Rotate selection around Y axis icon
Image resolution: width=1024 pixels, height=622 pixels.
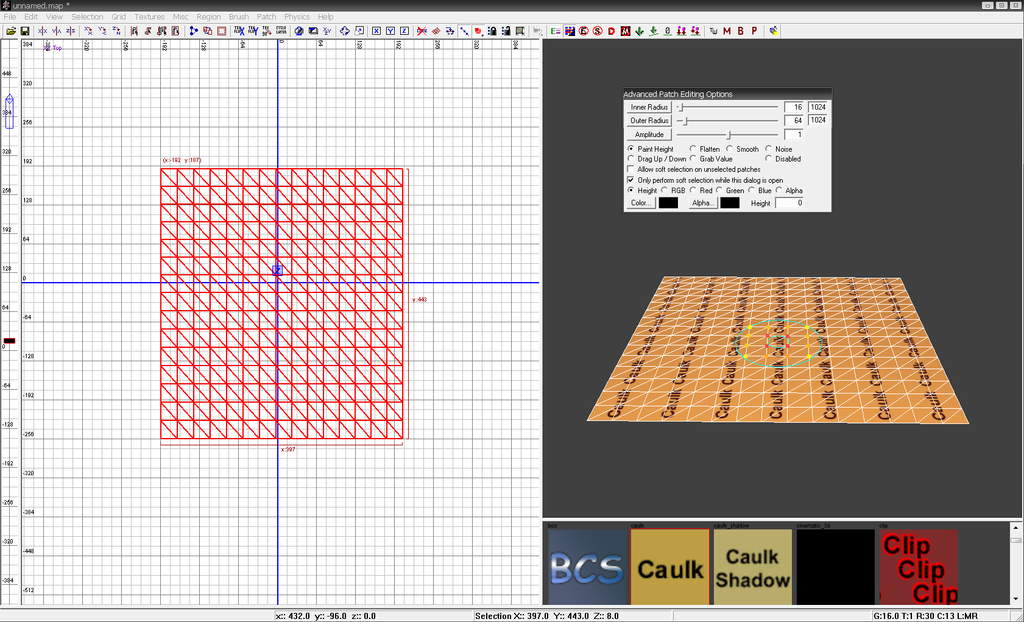click(103, 31)
